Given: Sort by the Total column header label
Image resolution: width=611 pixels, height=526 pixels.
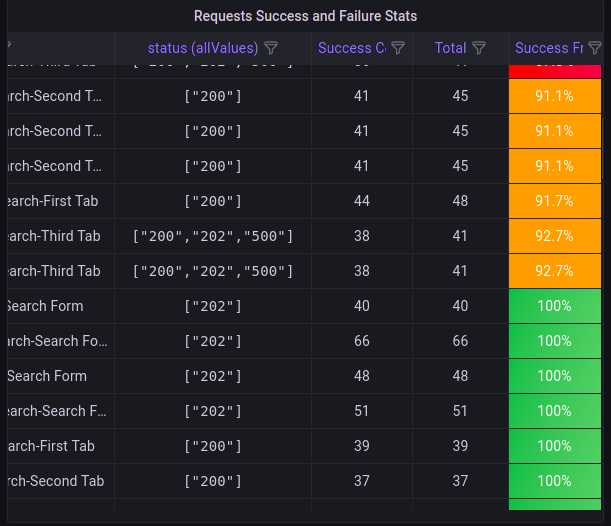Looking at the screenshot, I should [x=450, y=48].
